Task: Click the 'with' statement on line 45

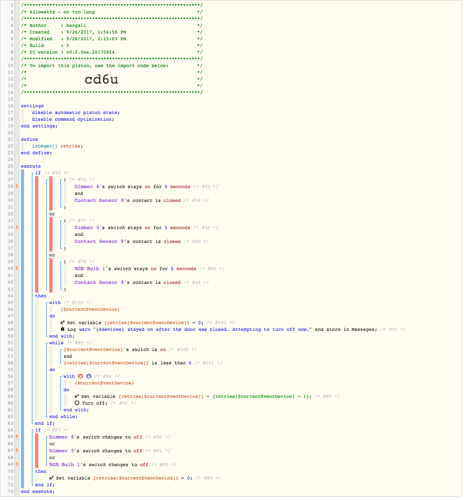Action: pyautogui.click(x=55, y=303)
